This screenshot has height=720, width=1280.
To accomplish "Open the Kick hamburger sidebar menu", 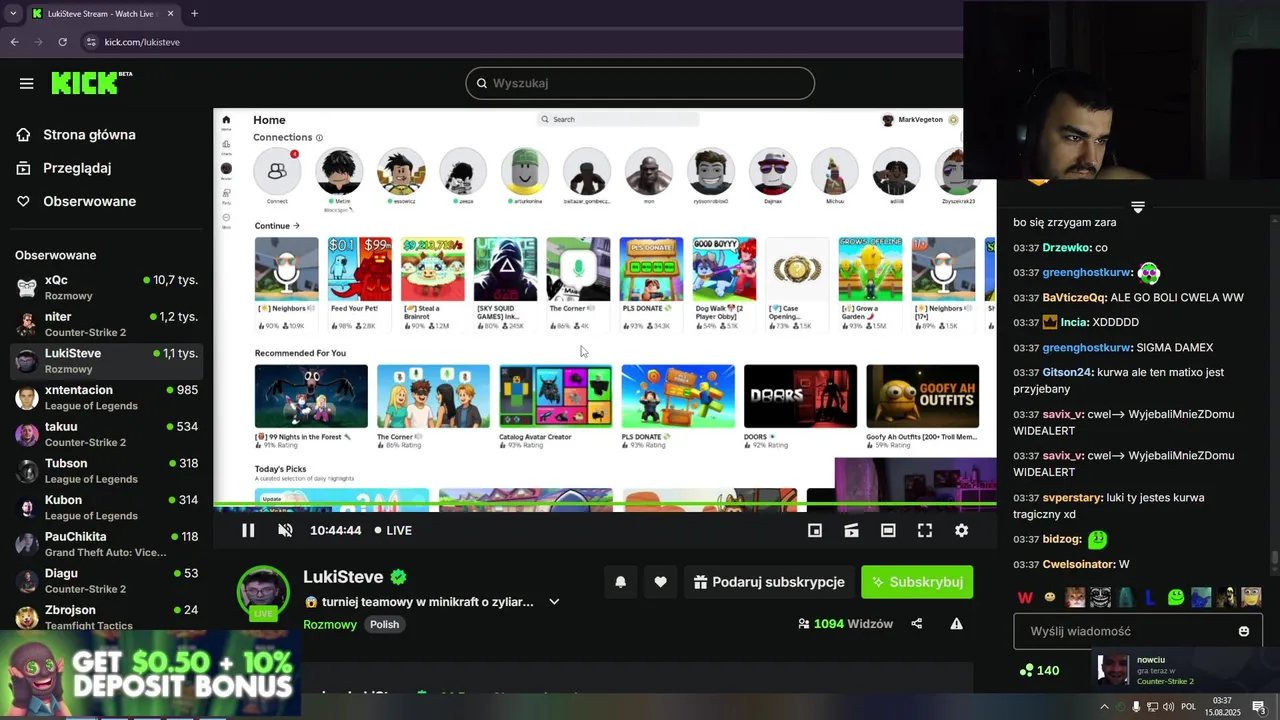I will (x=27, y=84).
